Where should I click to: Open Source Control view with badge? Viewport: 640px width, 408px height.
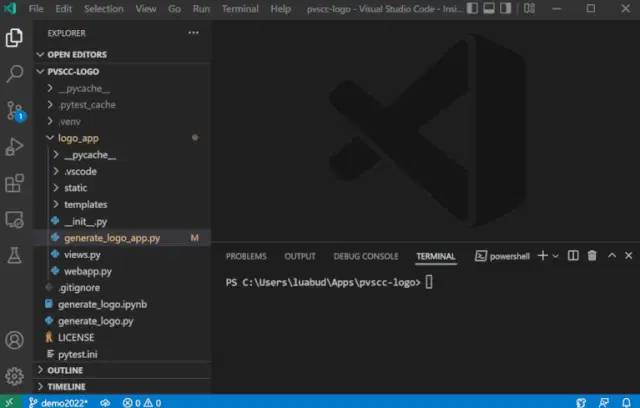pos(16,111)
